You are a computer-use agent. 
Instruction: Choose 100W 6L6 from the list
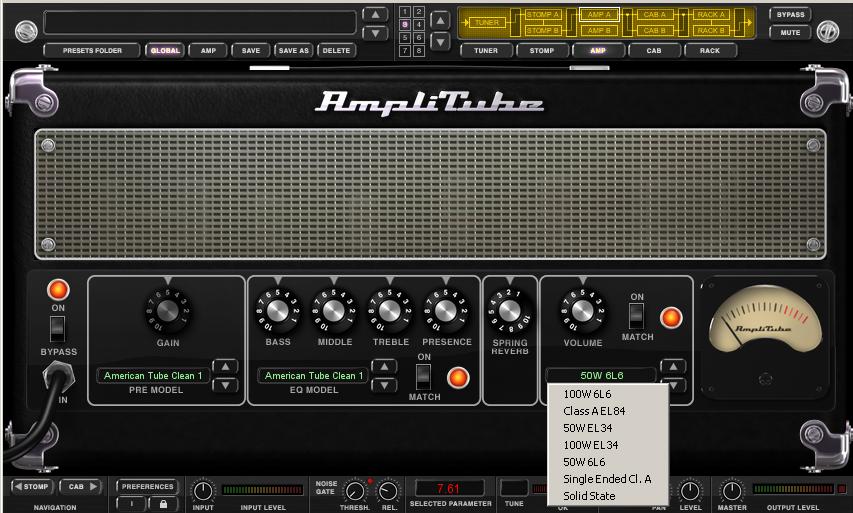(587, 394)
